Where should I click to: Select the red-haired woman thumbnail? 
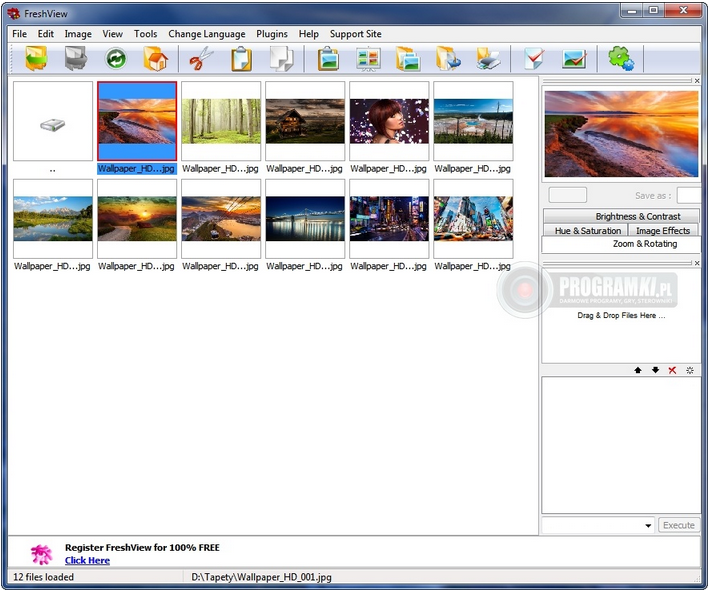[389, 121]
